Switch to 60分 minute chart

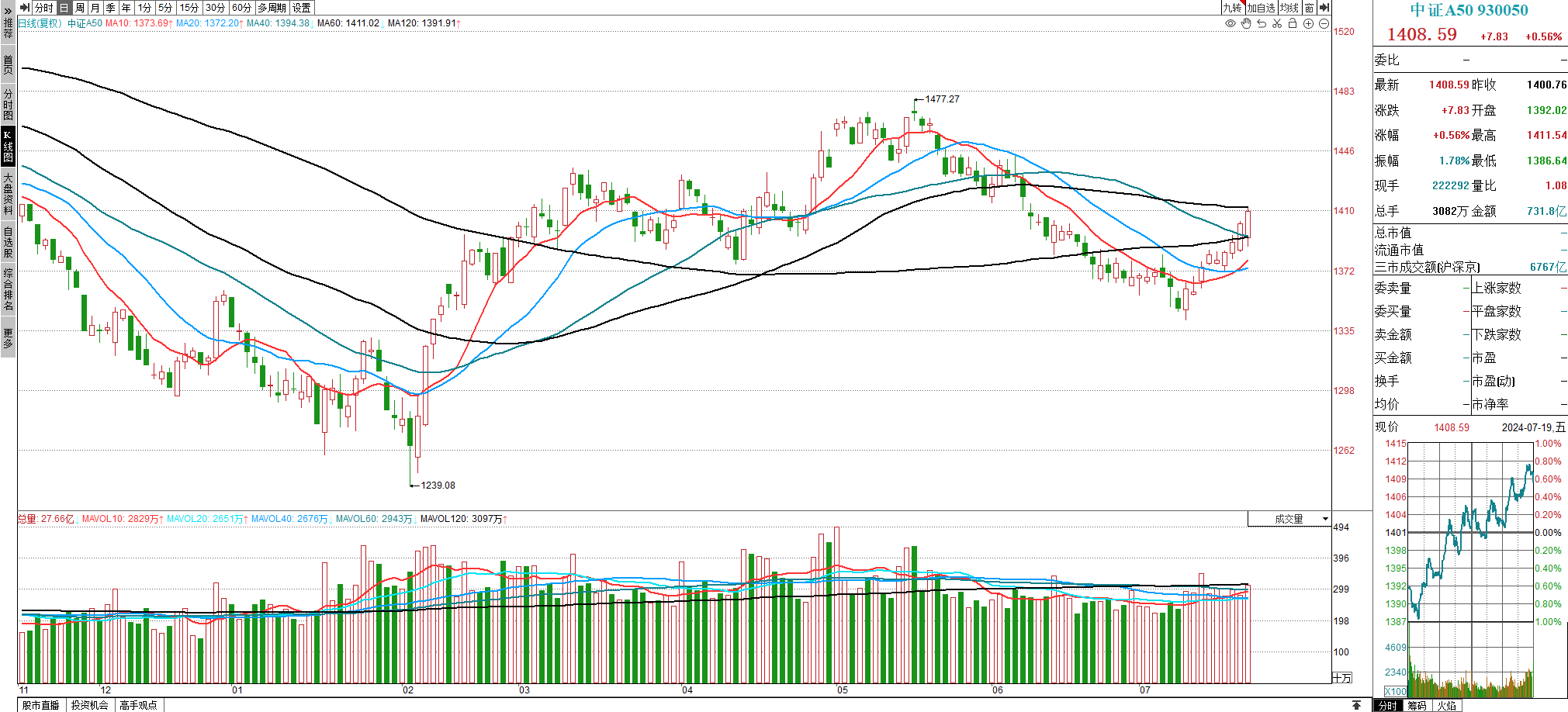click(x=241, y=8)
